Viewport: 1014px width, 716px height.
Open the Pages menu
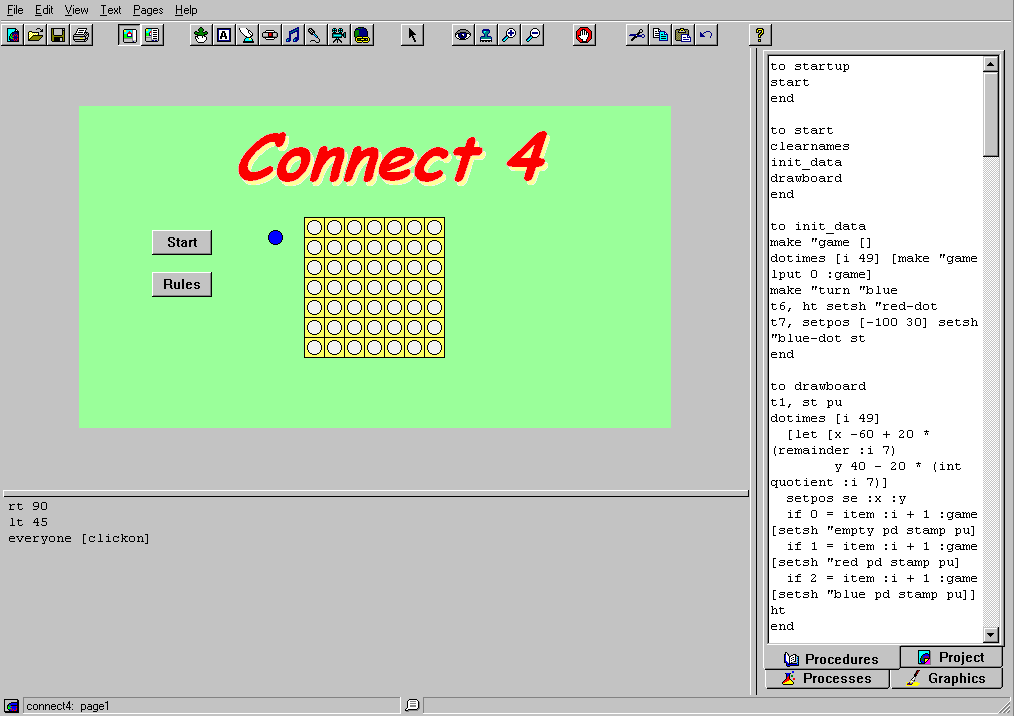pos(148,10)
